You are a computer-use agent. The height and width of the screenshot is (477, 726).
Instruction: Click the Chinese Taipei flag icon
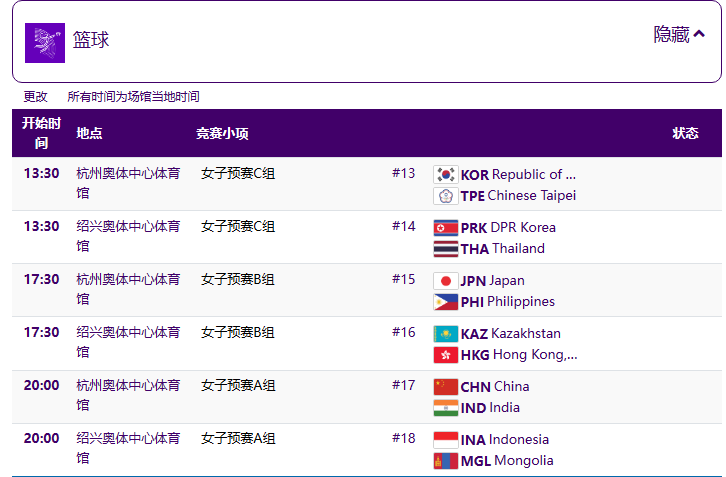pos(445,196)
